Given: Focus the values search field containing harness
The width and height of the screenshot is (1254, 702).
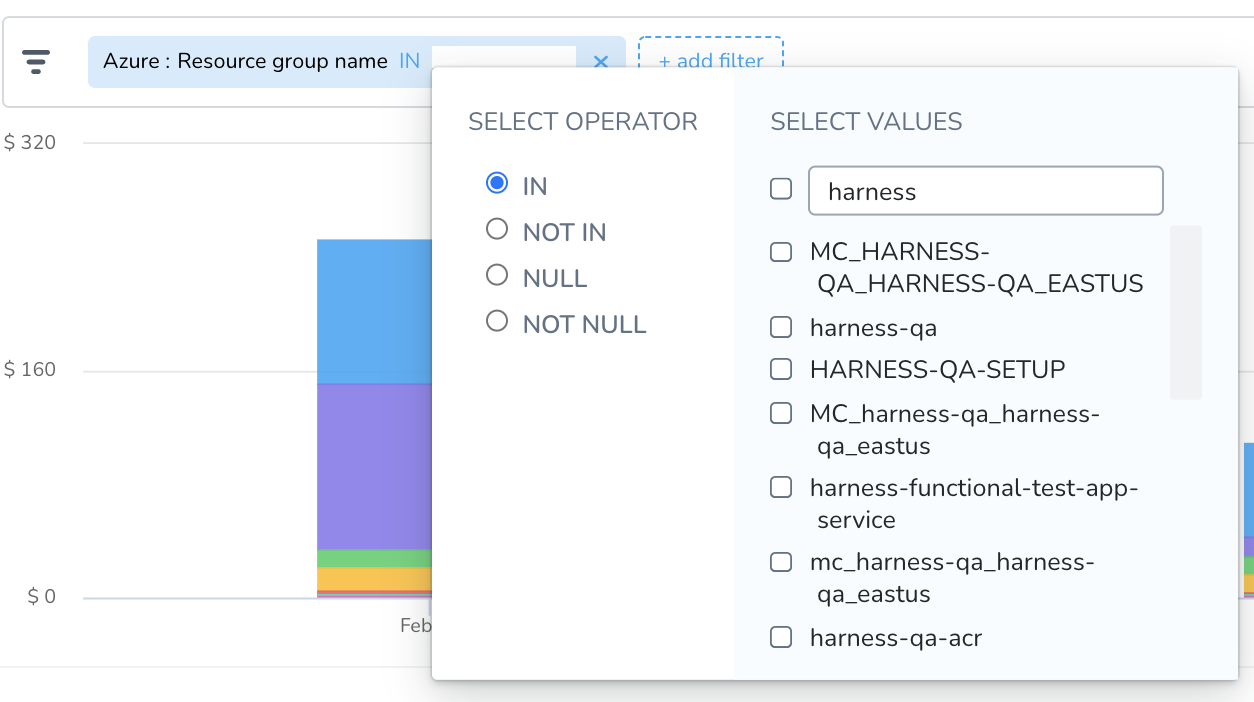Looking at the screenshot, I should point(985,191).
